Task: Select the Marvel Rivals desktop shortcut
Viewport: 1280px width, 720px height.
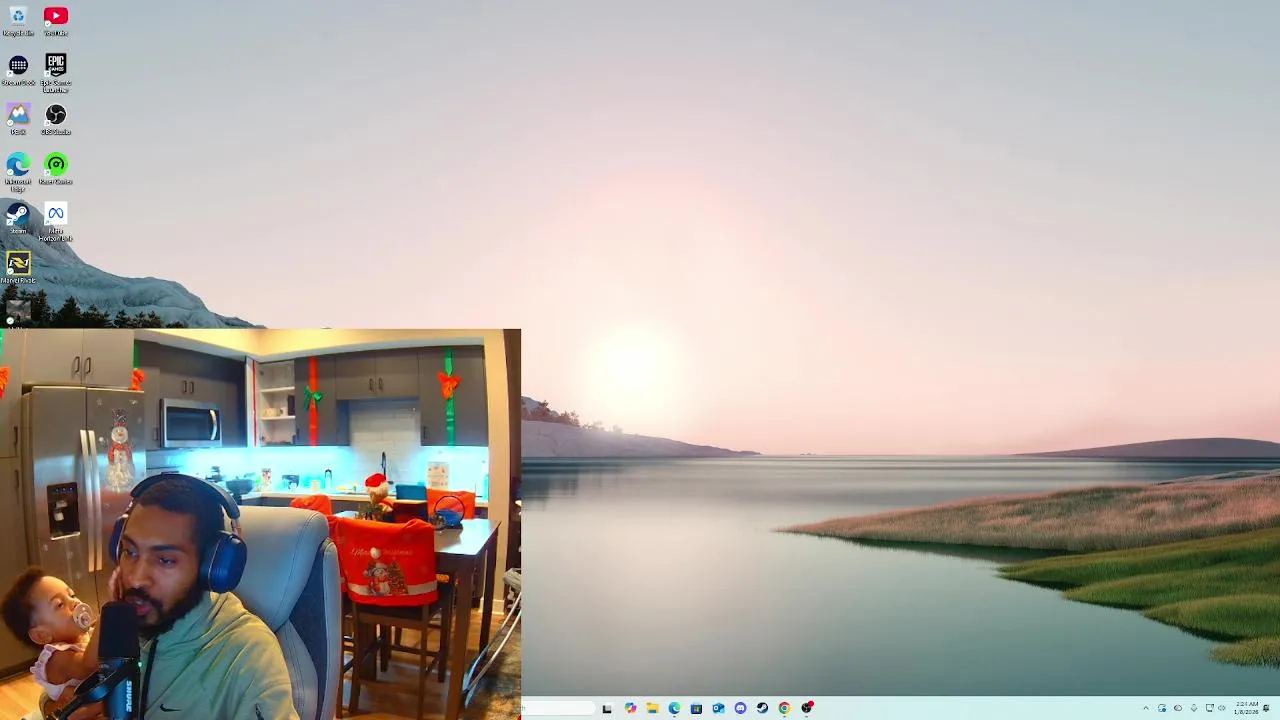Action: (18, 268)
